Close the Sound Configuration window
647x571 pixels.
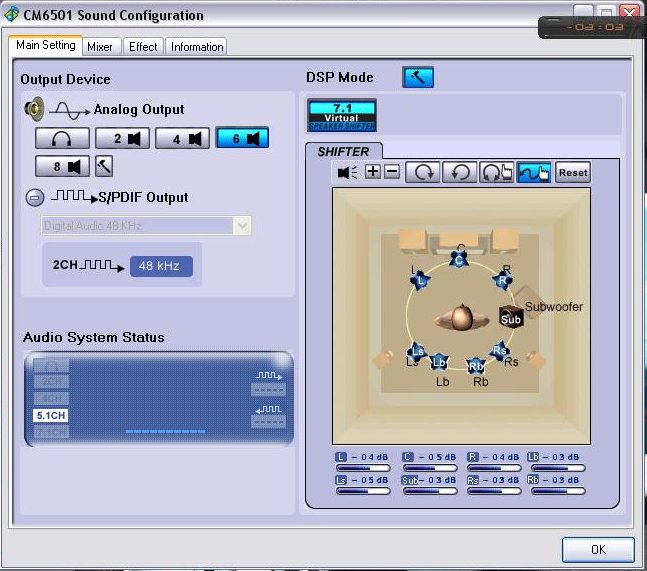(x=630, y=11)
